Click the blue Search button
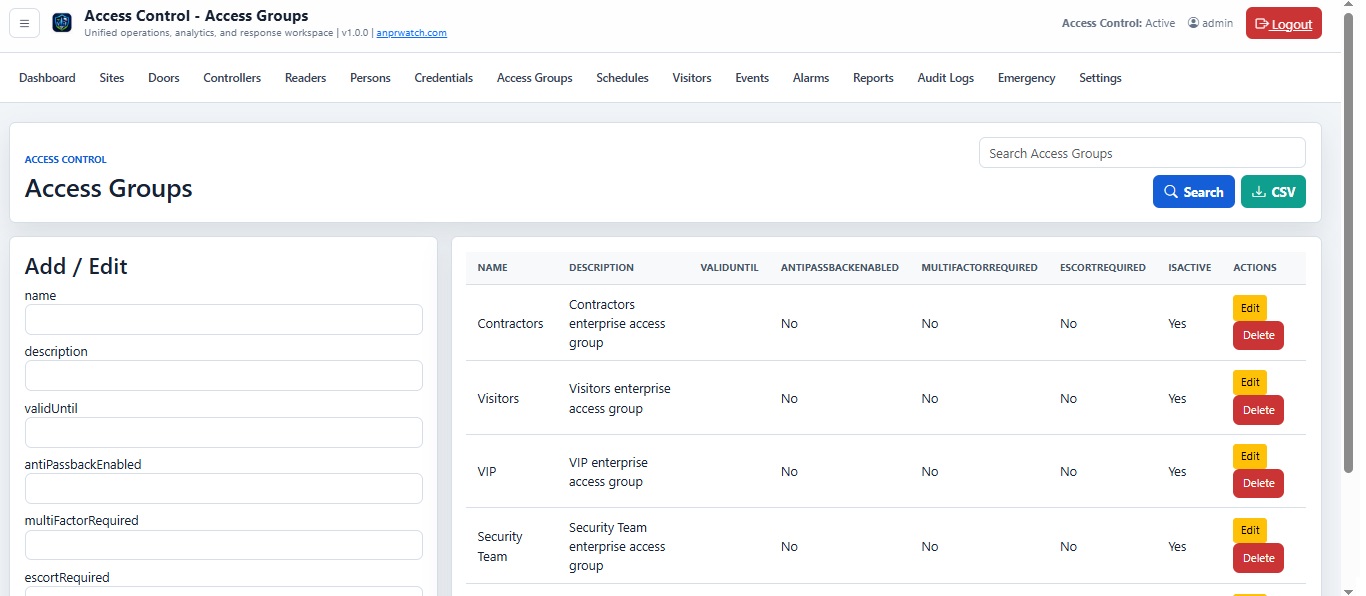The height and width of the screenshot is (596, 1366). tap(1194, 192)
